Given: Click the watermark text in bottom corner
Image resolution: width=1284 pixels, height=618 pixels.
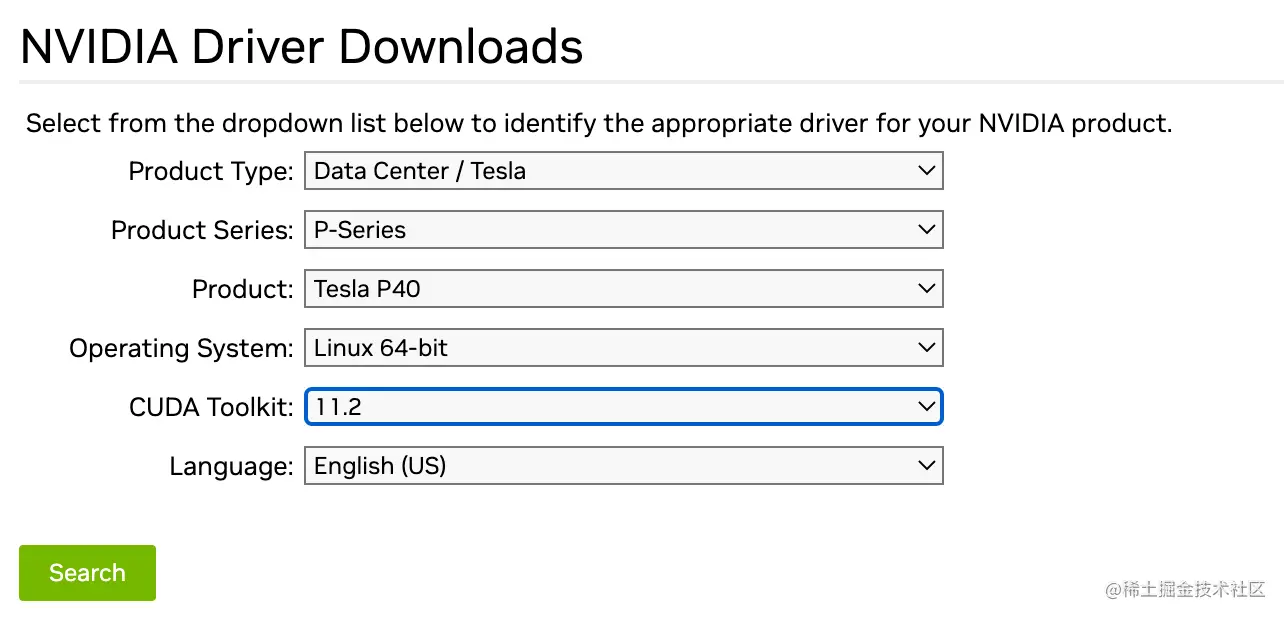Looking at the screenshot, I should (x=1185, y=589).
